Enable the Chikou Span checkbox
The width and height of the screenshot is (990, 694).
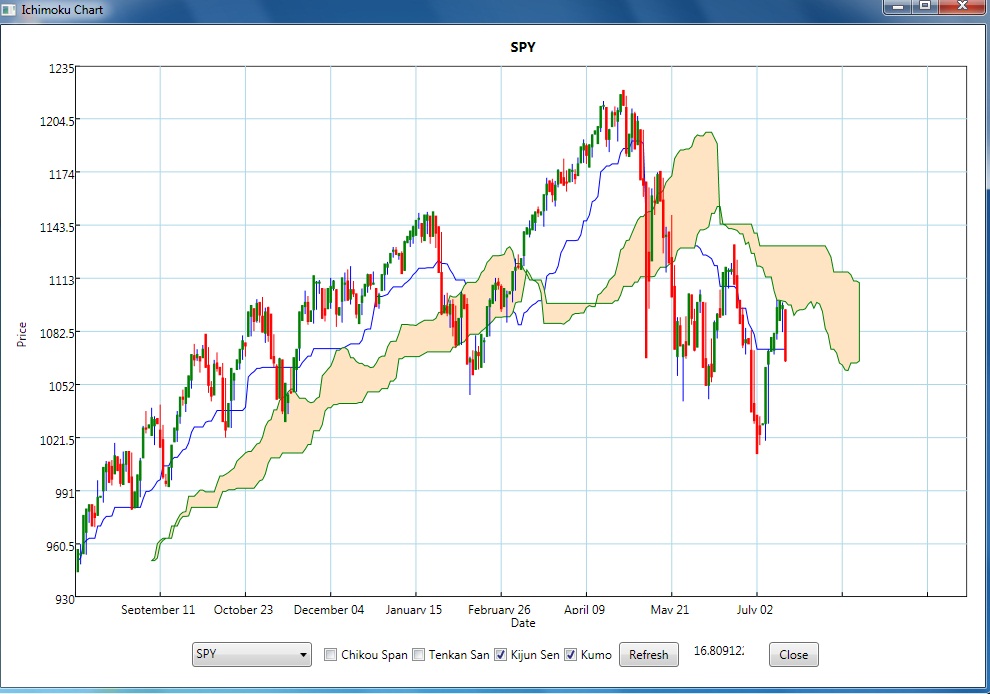tap(331, 655)
